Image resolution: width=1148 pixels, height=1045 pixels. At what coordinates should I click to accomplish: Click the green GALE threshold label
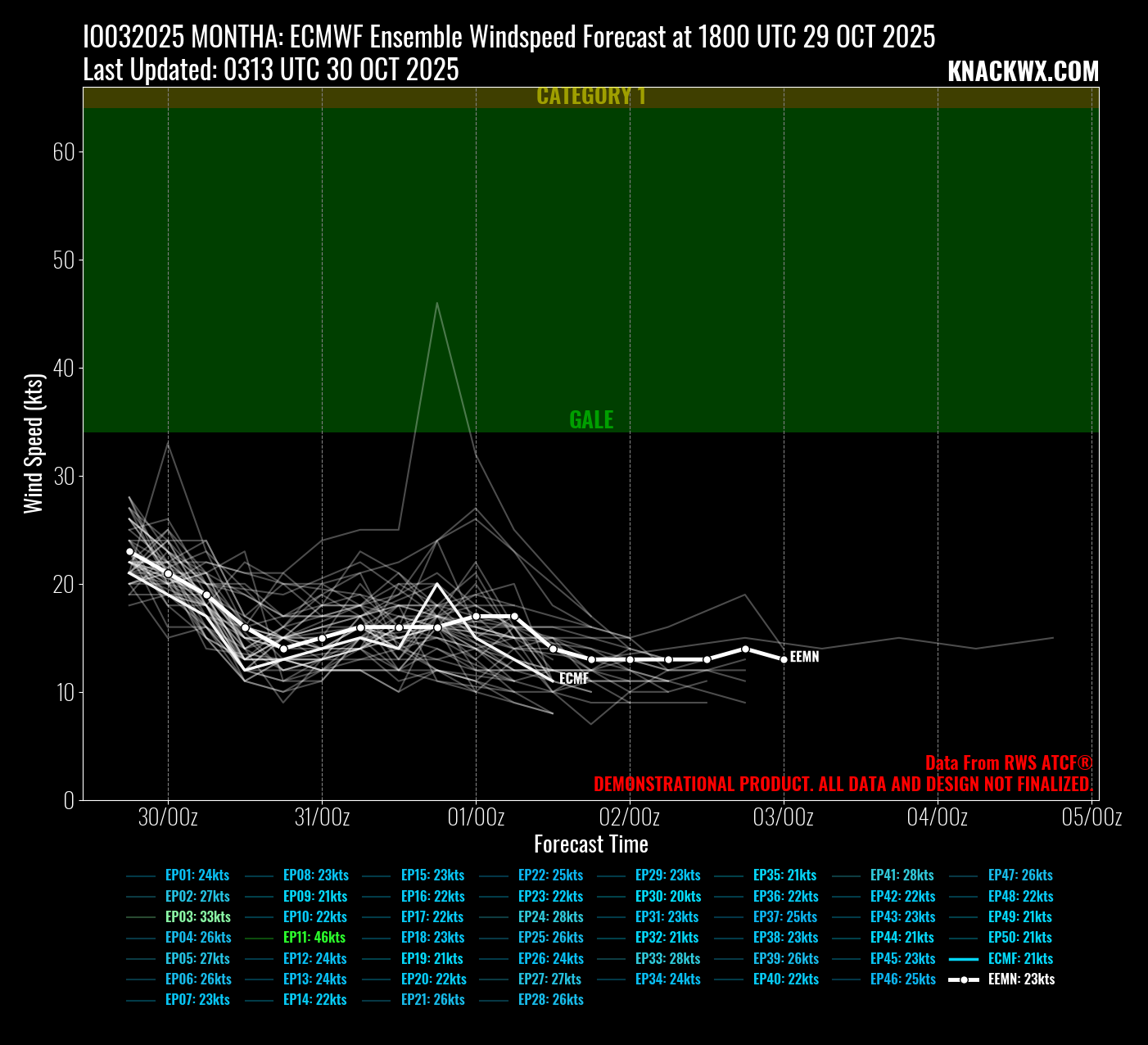(591, 420)
